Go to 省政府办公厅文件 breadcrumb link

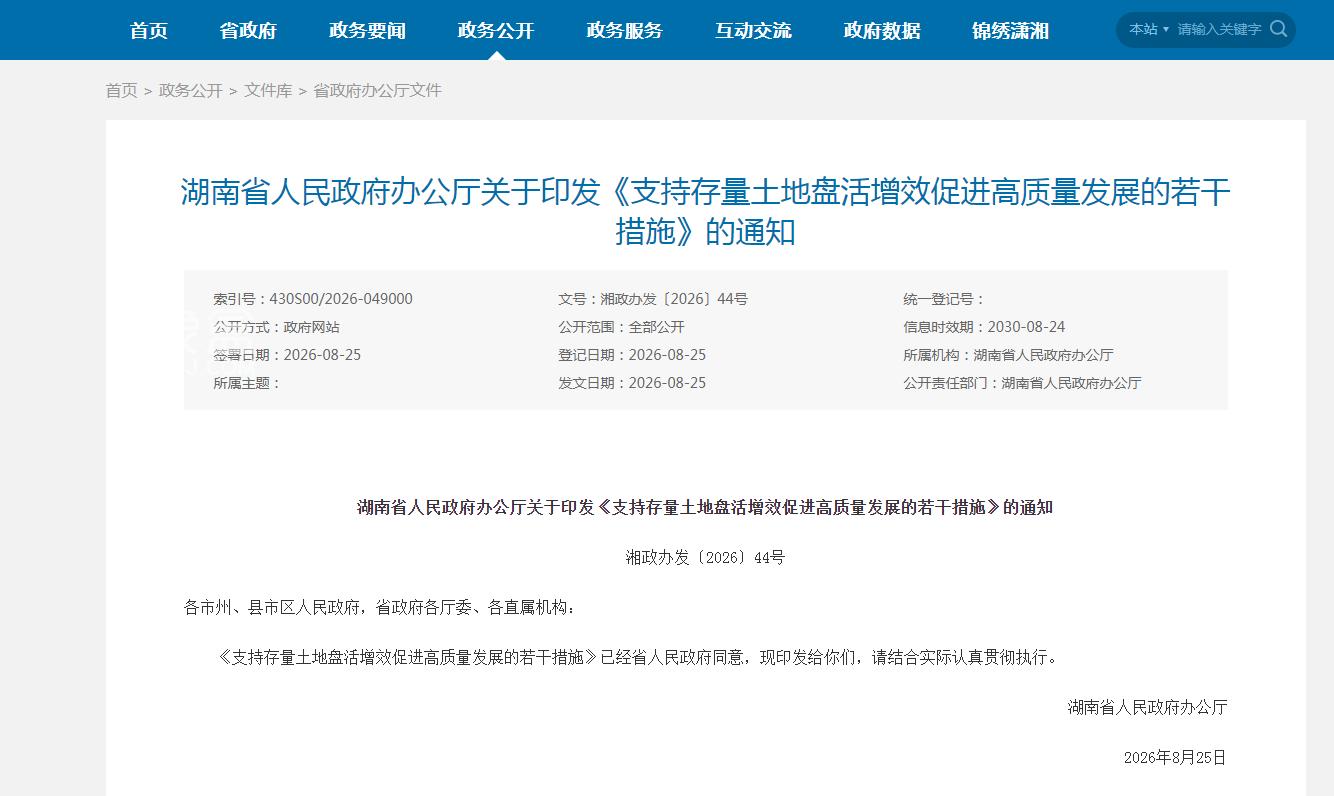click(378, 90)
